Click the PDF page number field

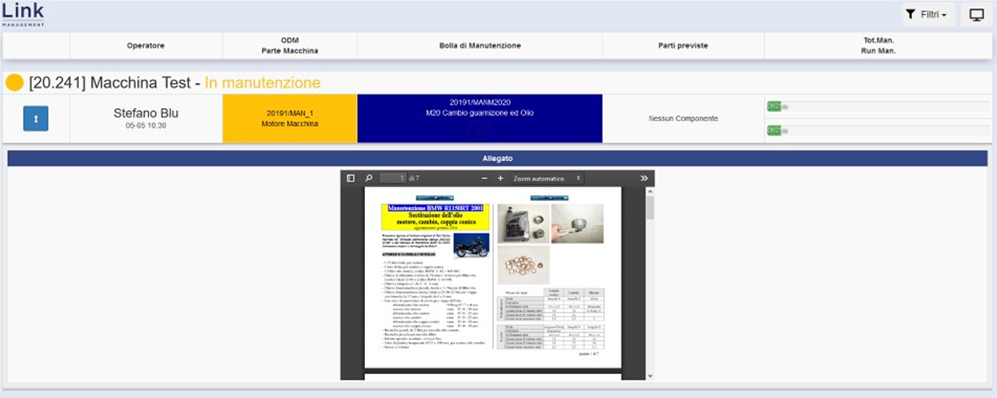click(x=392, y=179)
